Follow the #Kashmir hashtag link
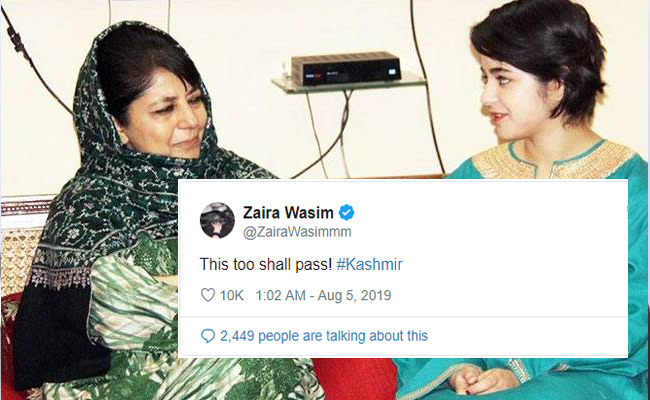This screenshot has height=400, width=650. point(369,264)
